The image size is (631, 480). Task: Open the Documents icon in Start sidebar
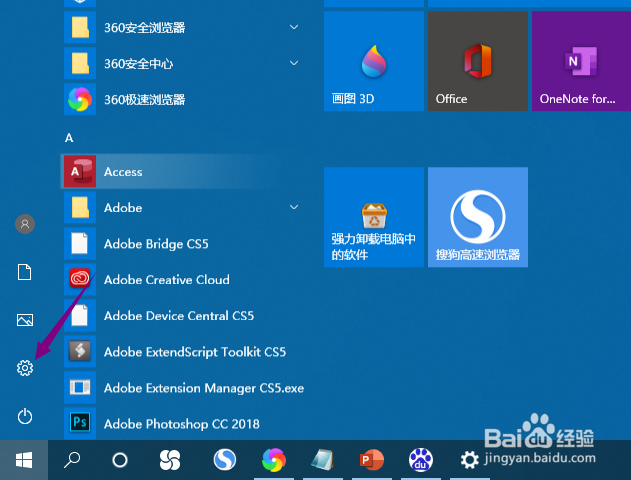coord(25,272)
